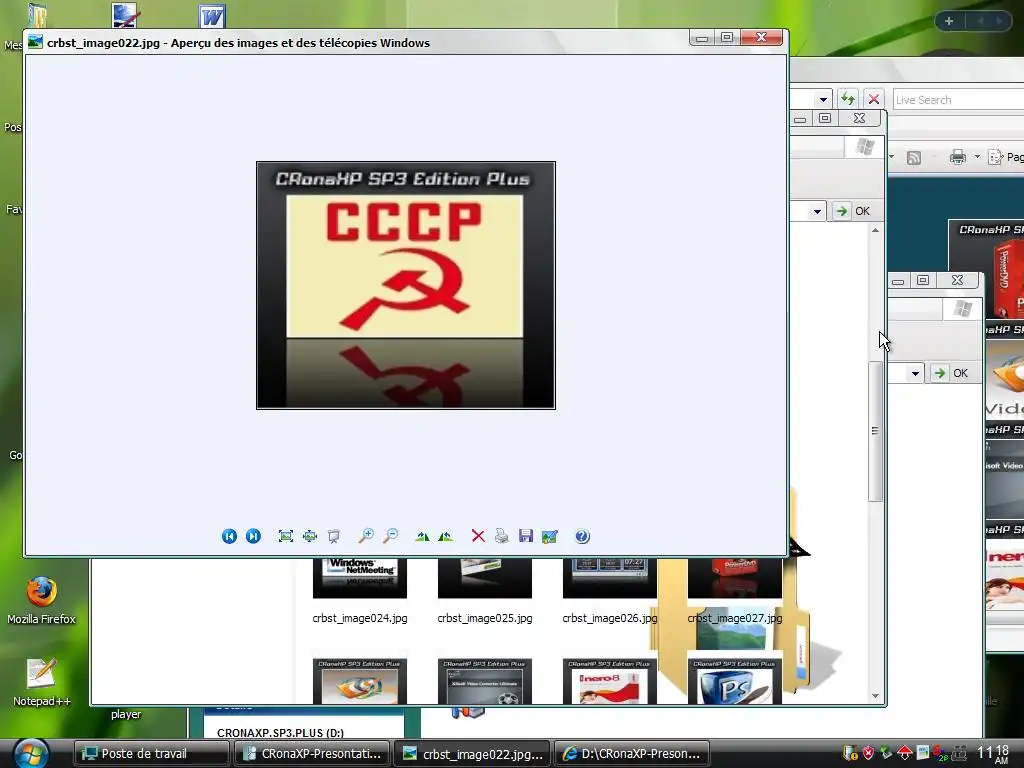Image resolution: width=1024 pixels, height=768 pixels.
Task: Zoom out using the magnifier minus icon
Action: [391, 536]
